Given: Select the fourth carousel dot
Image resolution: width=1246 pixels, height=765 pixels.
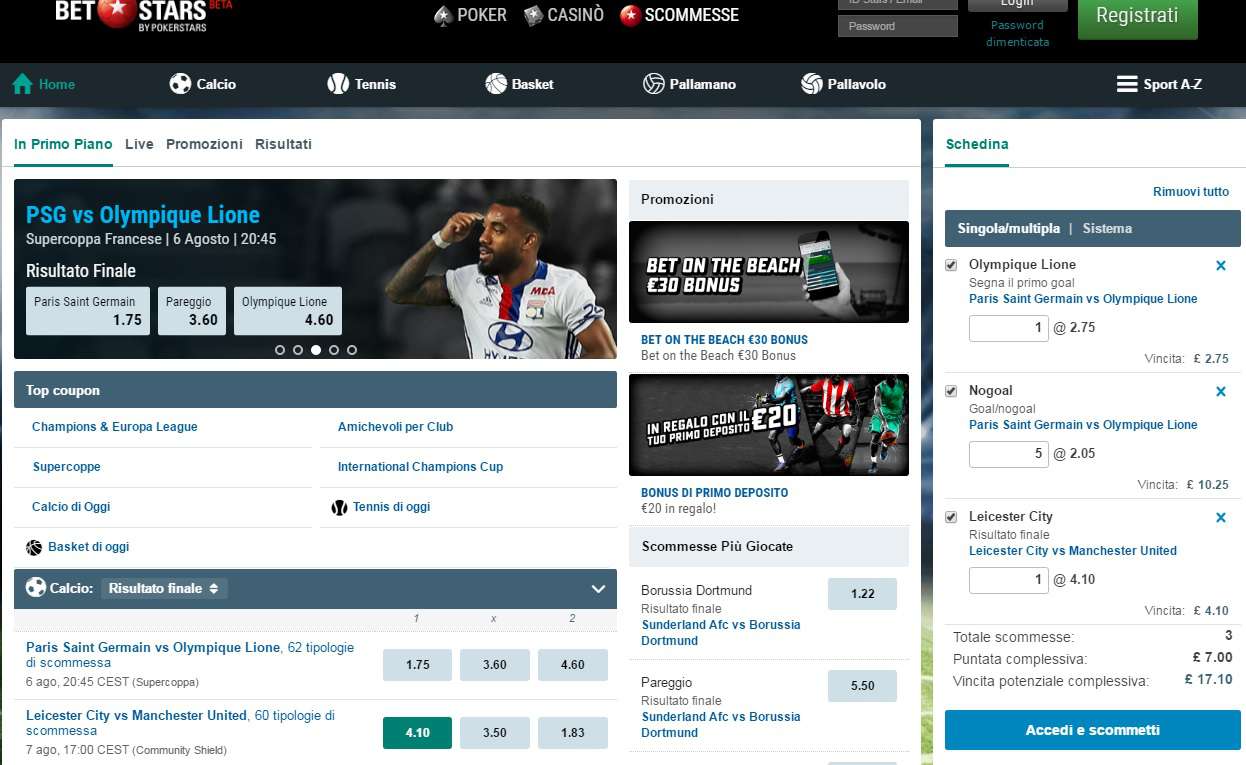Looking at the screenshot, I should (334, 350).
